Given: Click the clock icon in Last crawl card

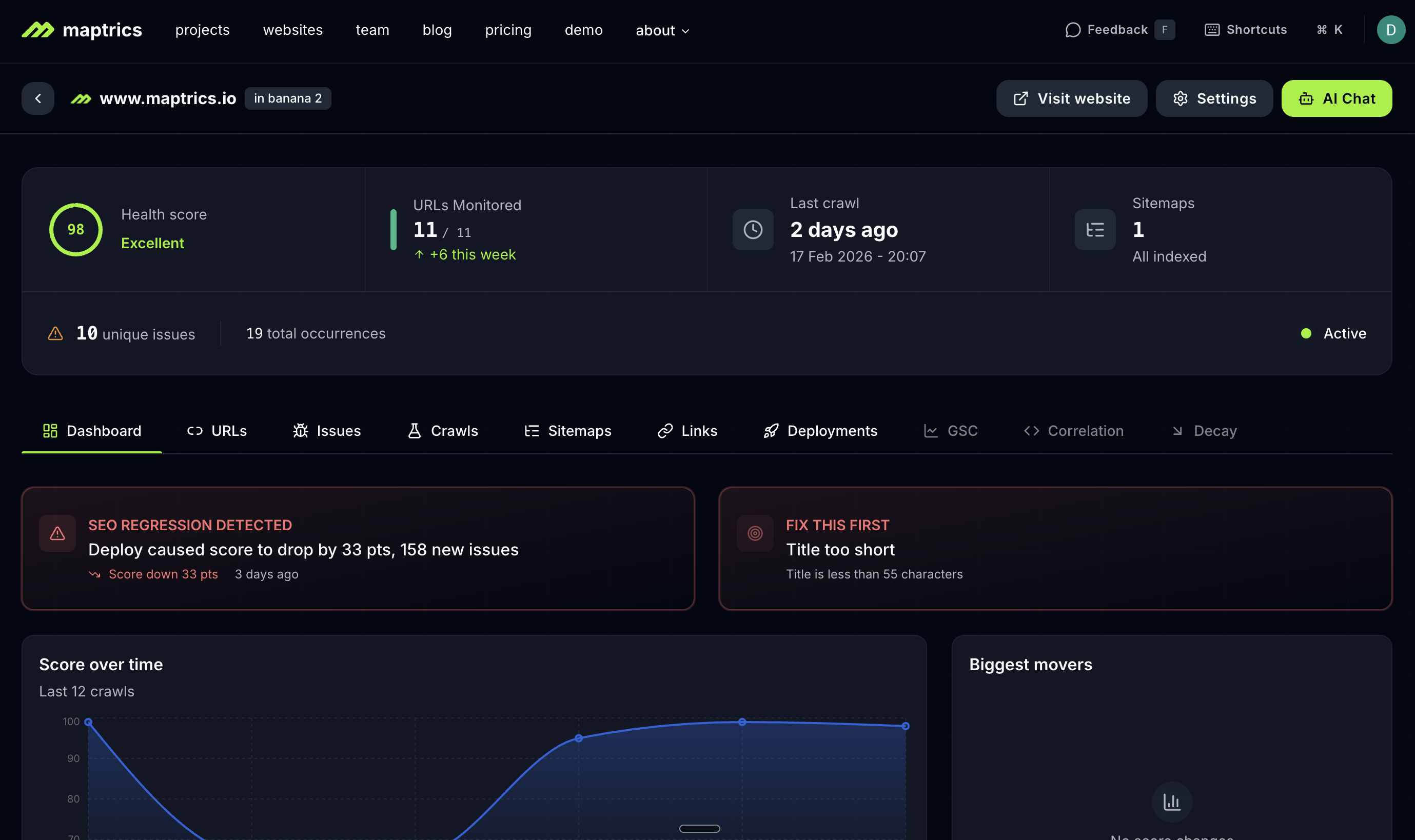Looking at the screenshot, I should [x=753, y=229].
